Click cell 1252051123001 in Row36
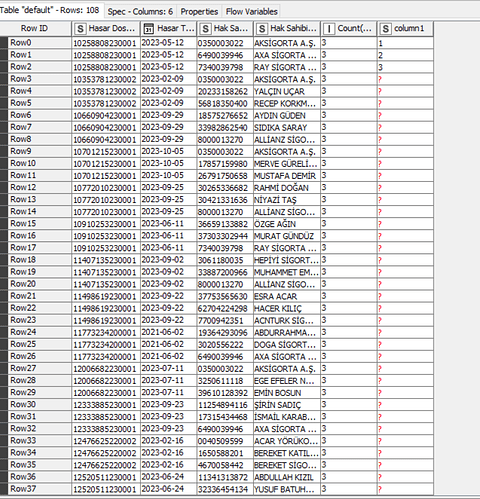 (x=106, y=477)
